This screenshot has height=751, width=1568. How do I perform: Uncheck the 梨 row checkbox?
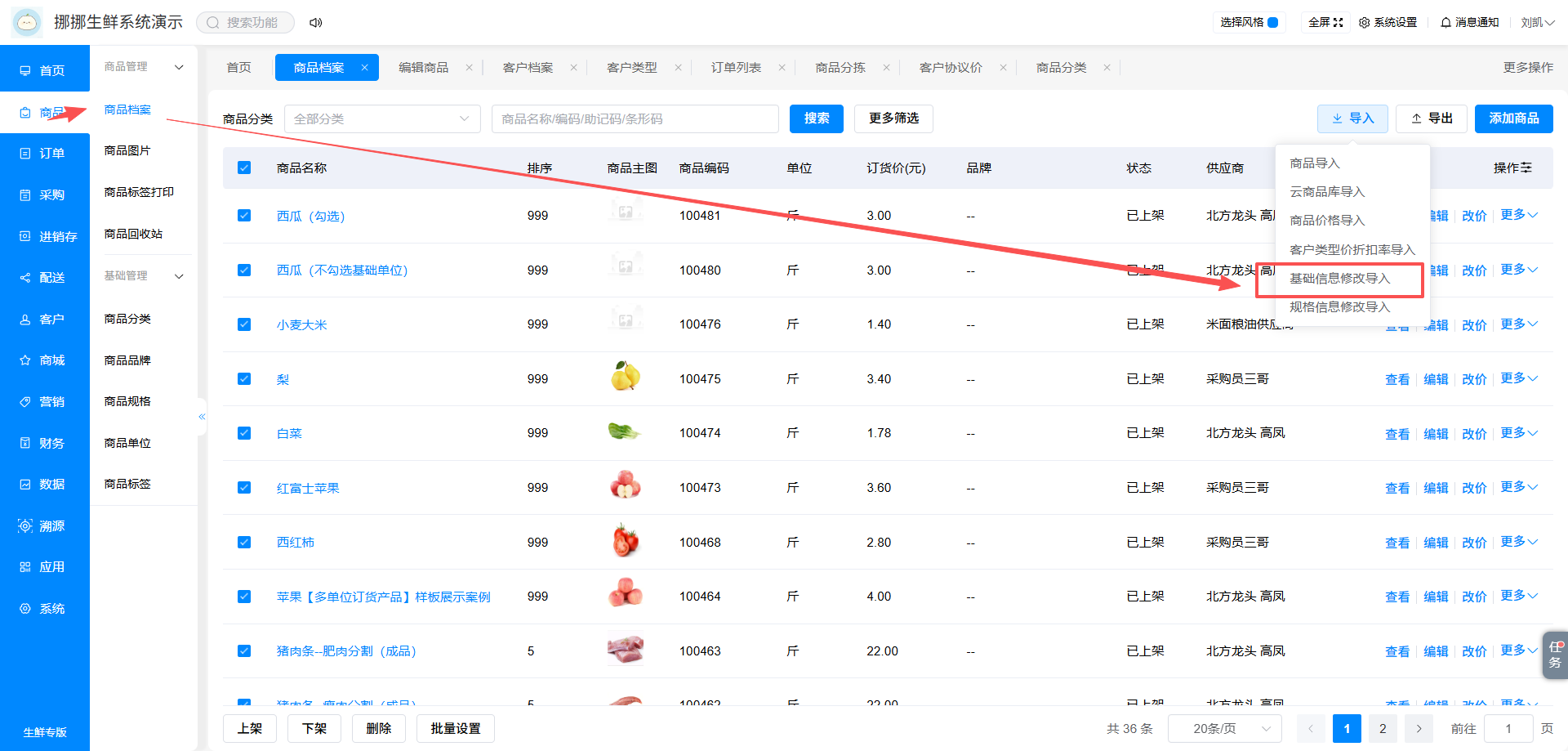coord(244,379)
